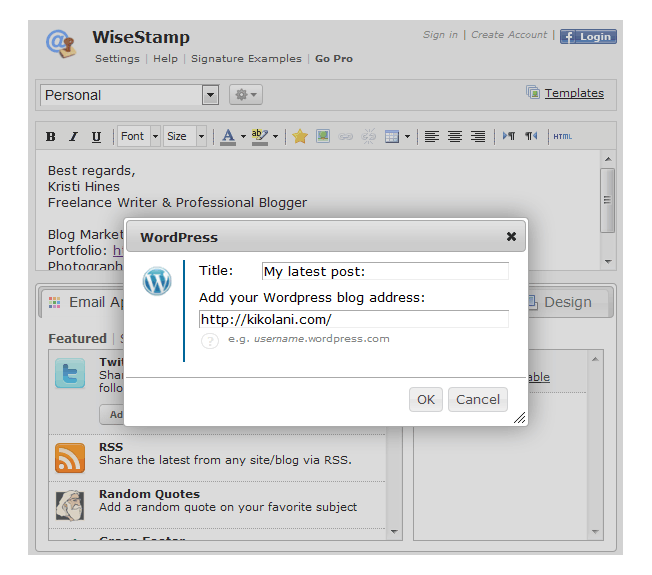Center align text
This screenshot has height=575, width=652.
coord(455,136)
